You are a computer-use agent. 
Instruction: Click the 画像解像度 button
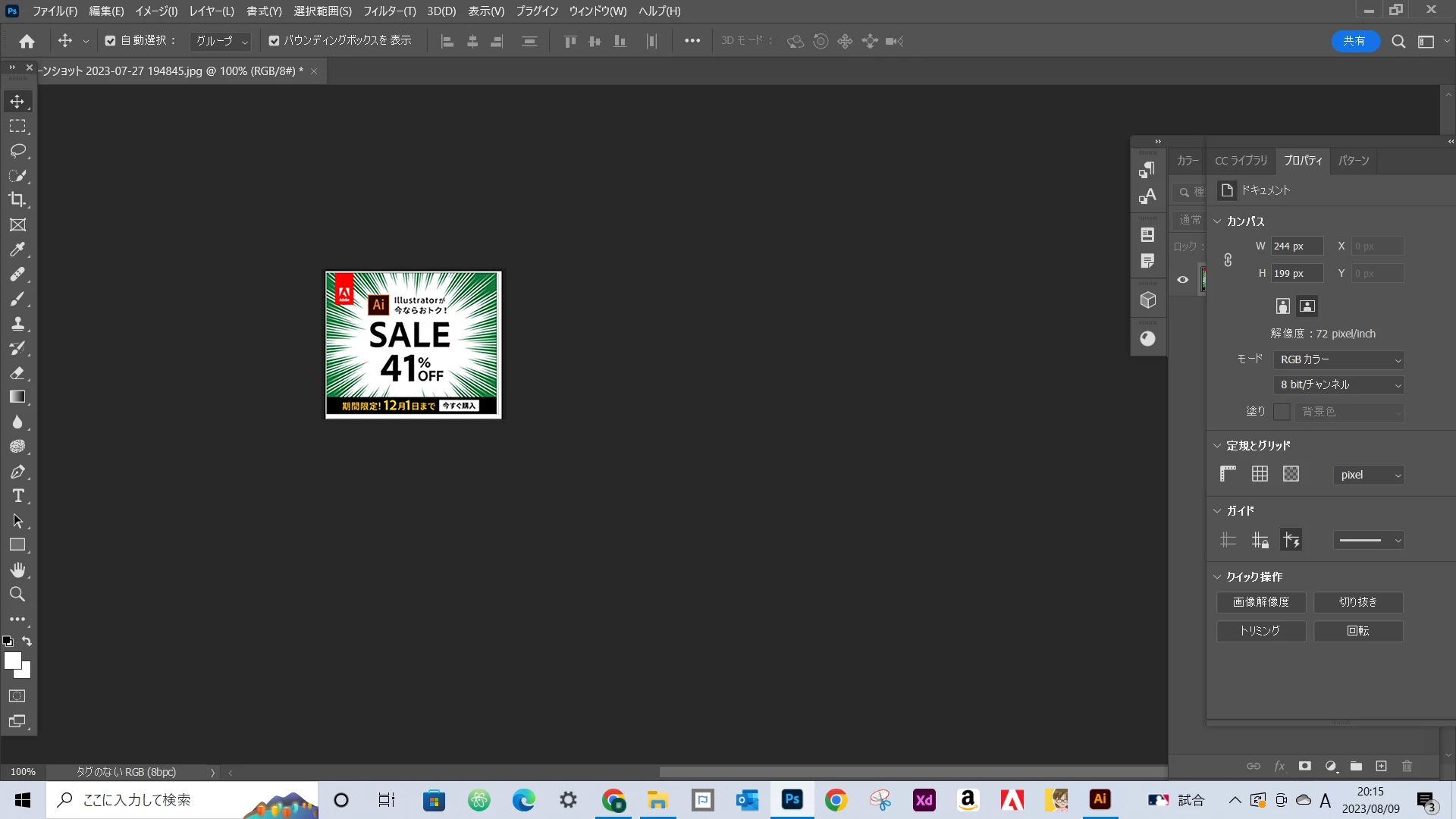pos(1260,602)
